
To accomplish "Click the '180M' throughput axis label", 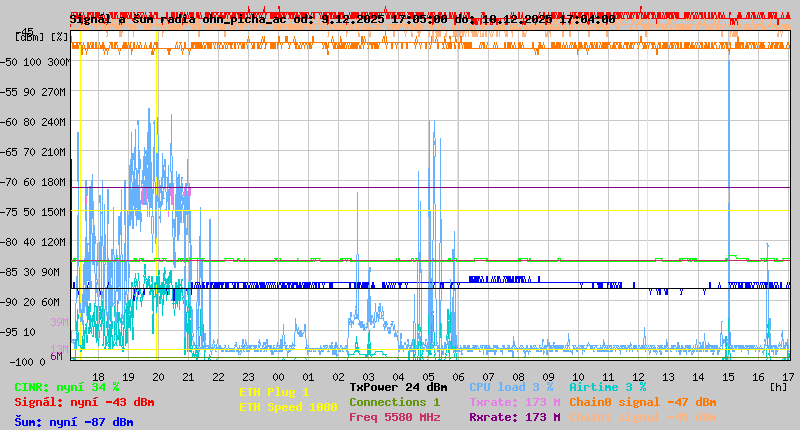I will point(54,182).
